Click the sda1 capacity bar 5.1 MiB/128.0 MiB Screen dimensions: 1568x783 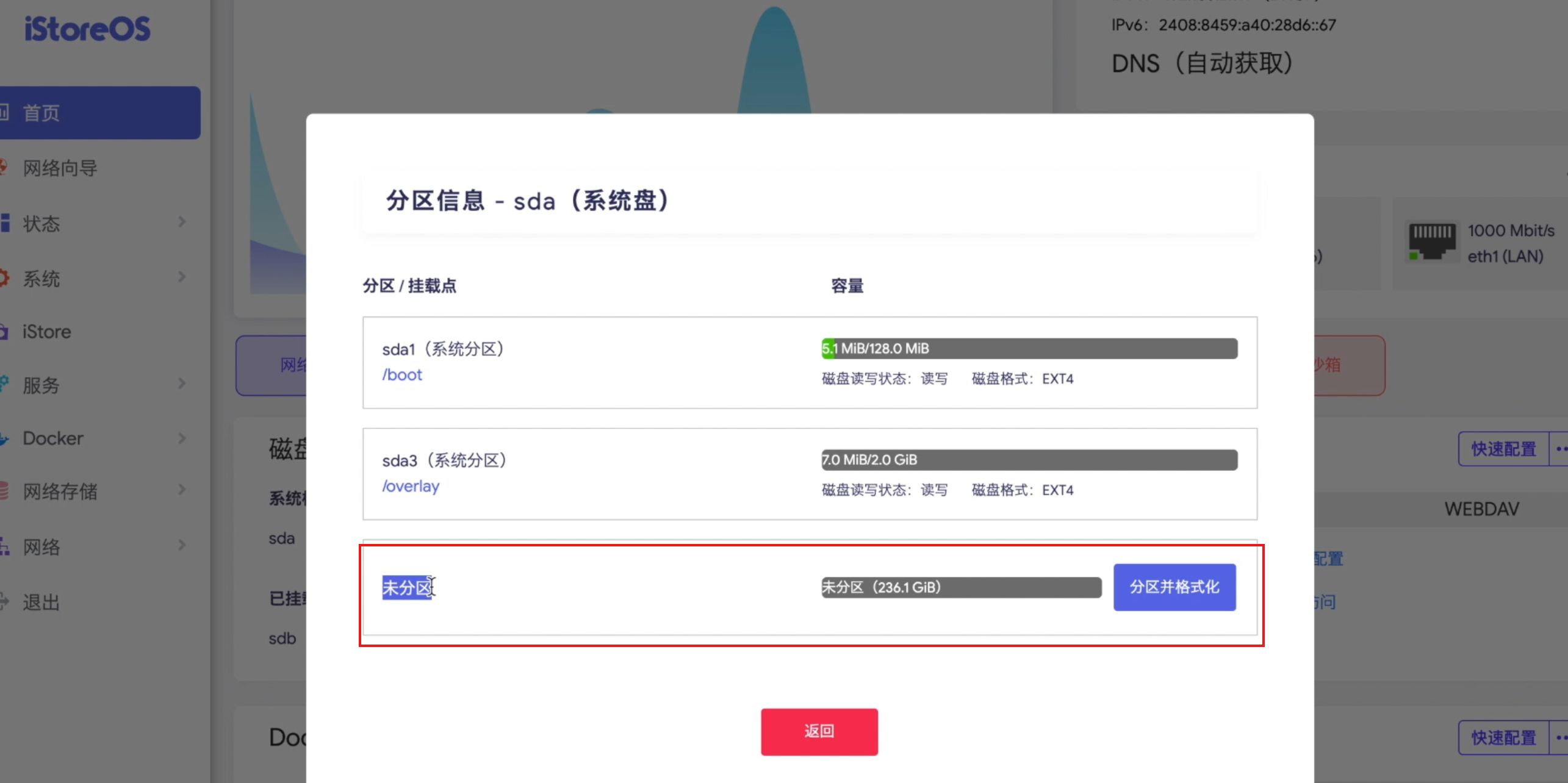tap(1029, 349)
